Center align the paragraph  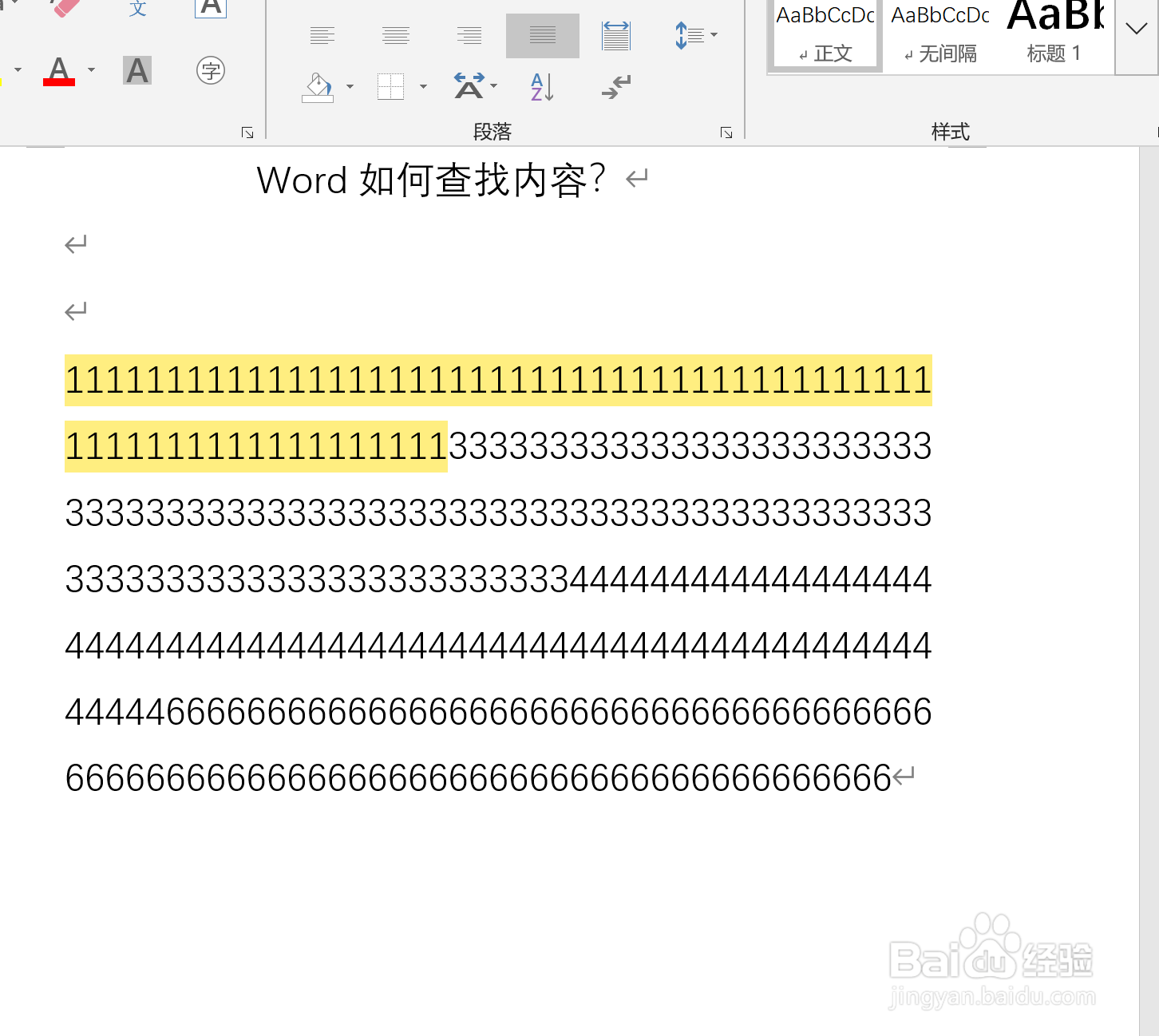[x=396, y=35]
